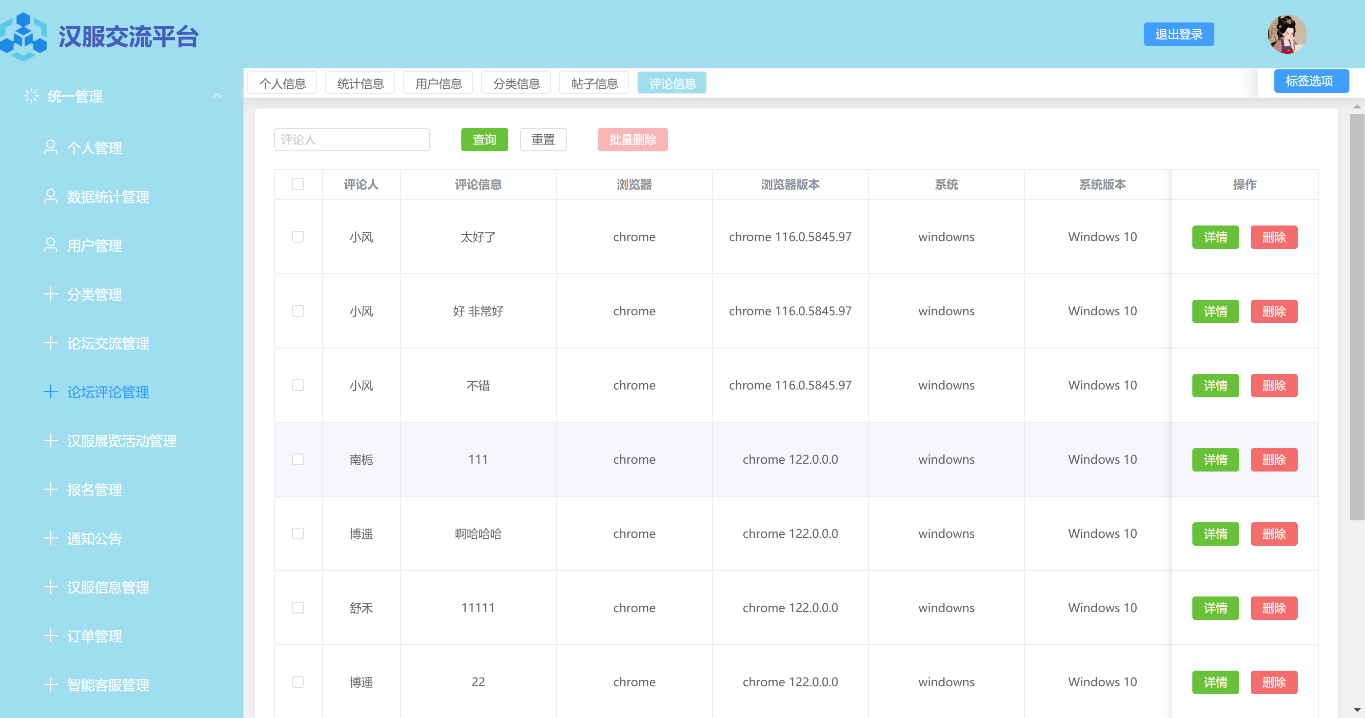1365x718 pixels.
Task: Go to 汉服展览活动管理 menu item
Action: (x=121, y=441)
